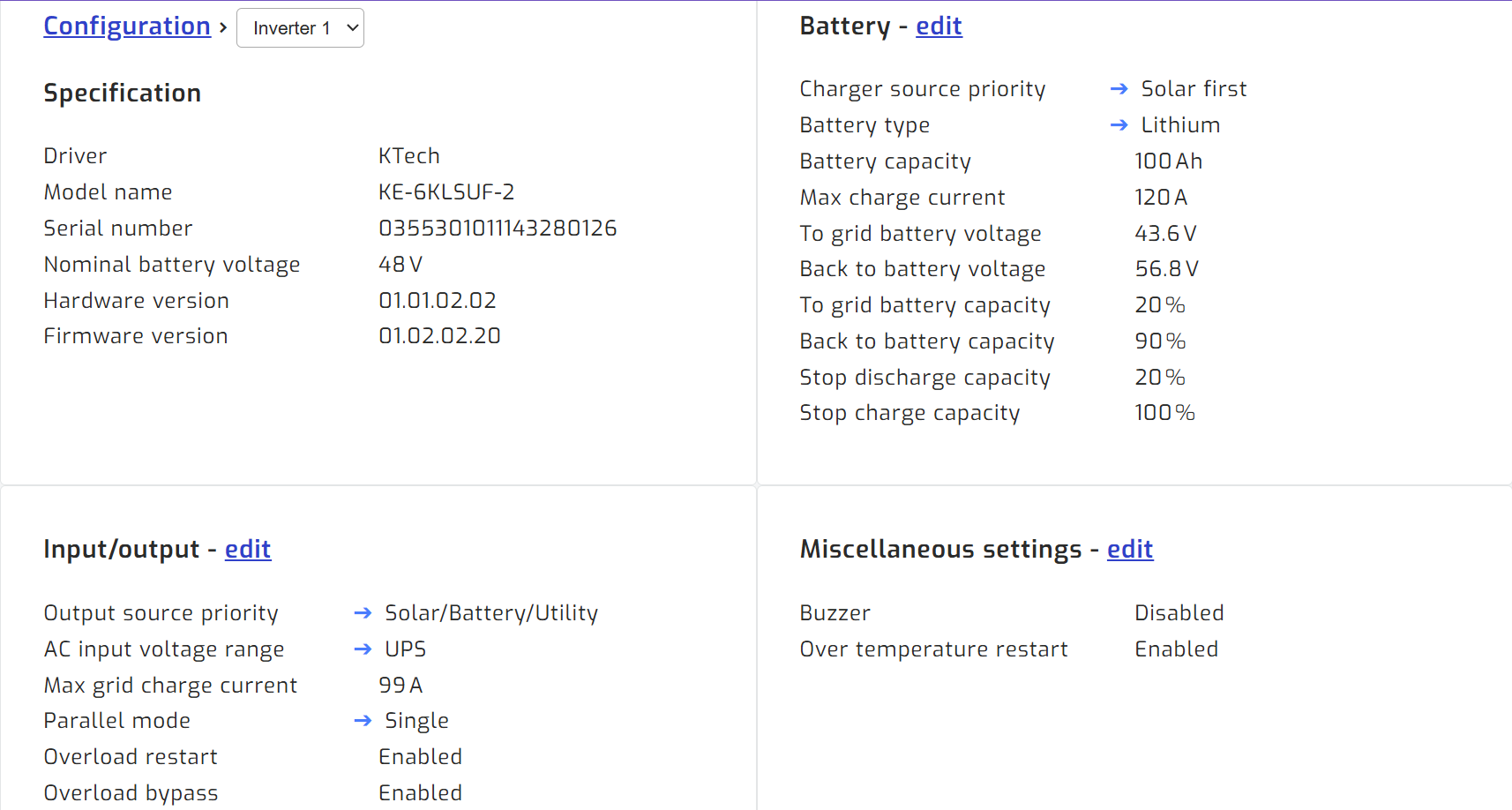Click the Single parallel mode value
The width and height of the screenshot is (1512, 810).
[x=415, y=720]
